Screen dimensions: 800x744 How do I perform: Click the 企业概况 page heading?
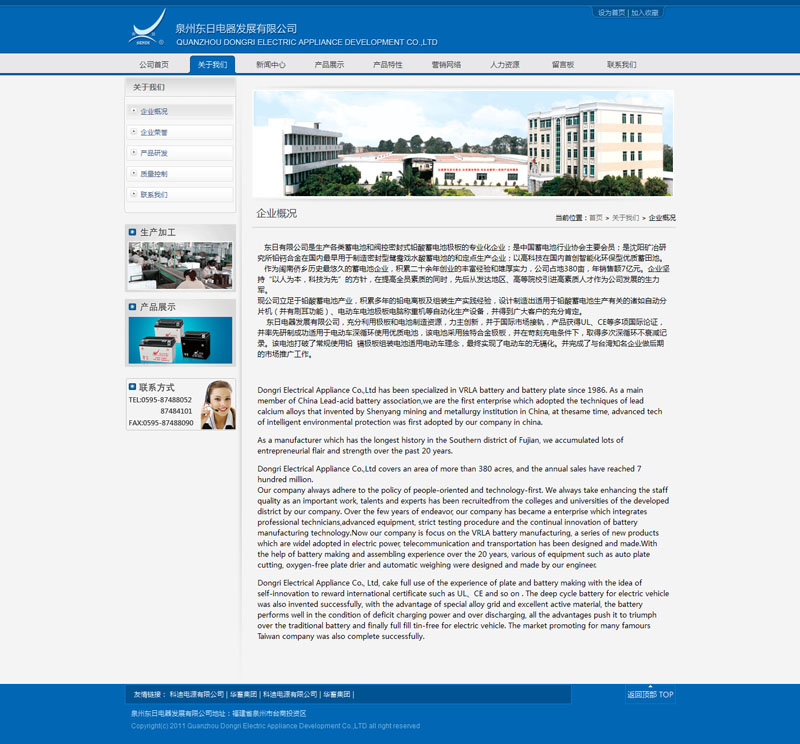coord(277,213)
